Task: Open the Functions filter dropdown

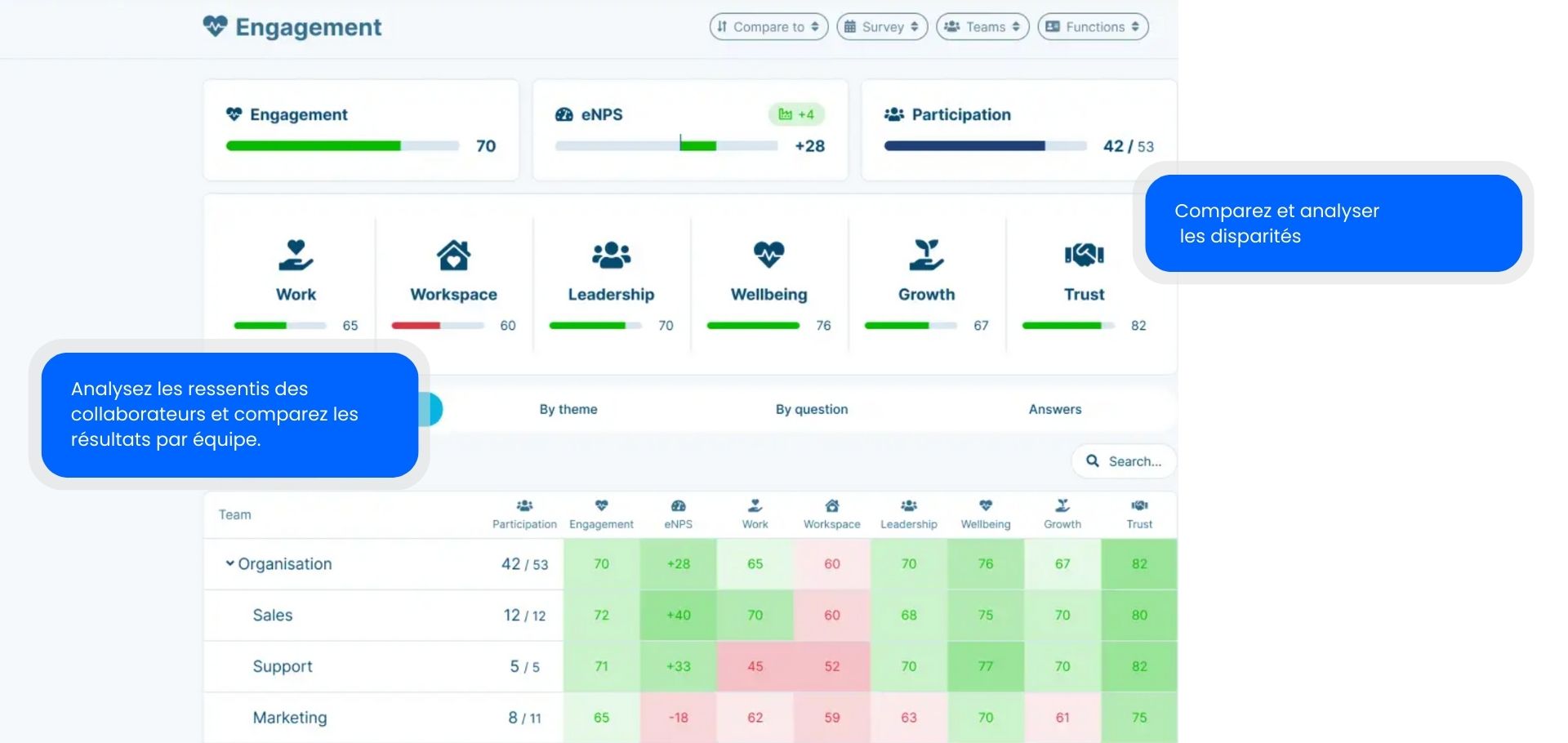Action: pyautogui.click(x=1093, y=27)
